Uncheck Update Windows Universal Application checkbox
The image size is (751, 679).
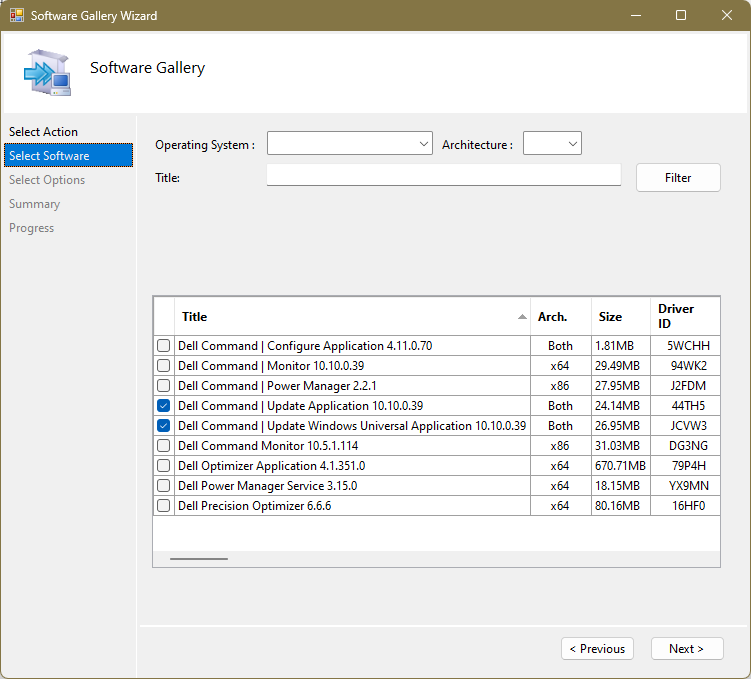pyautogui.click(x=163, y=425)
